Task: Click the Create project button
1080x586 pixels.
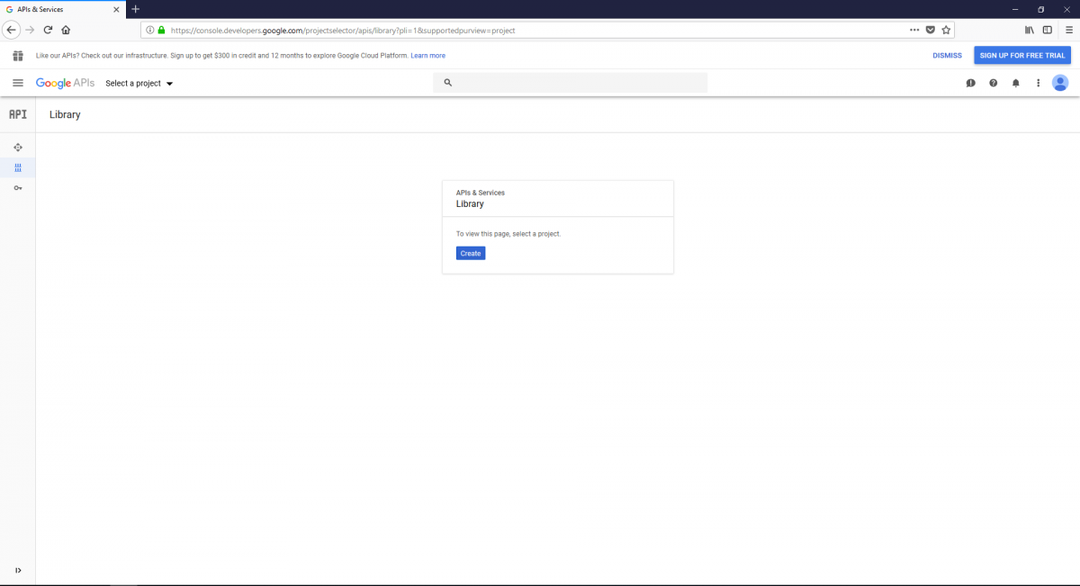Action: (470, 253)
